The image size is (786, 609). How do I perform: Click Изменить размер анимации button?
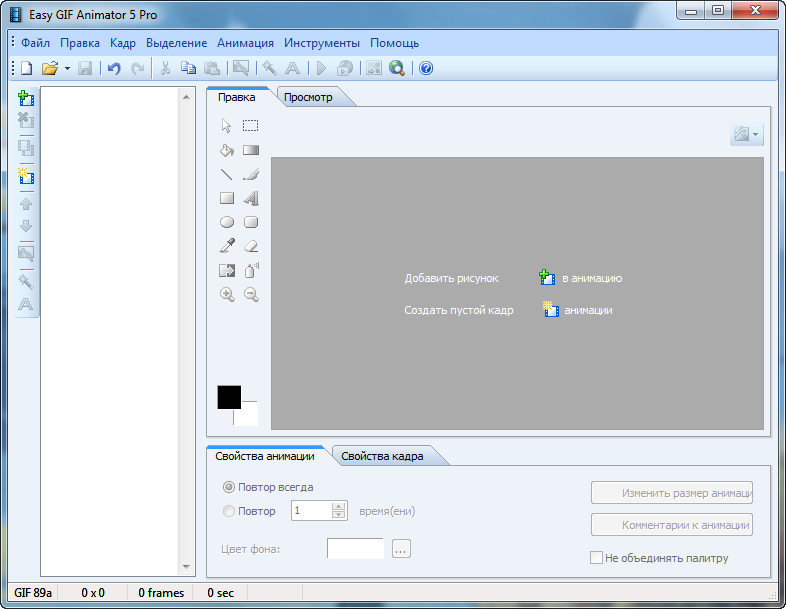pyautogui.click(x=672, y=493)
